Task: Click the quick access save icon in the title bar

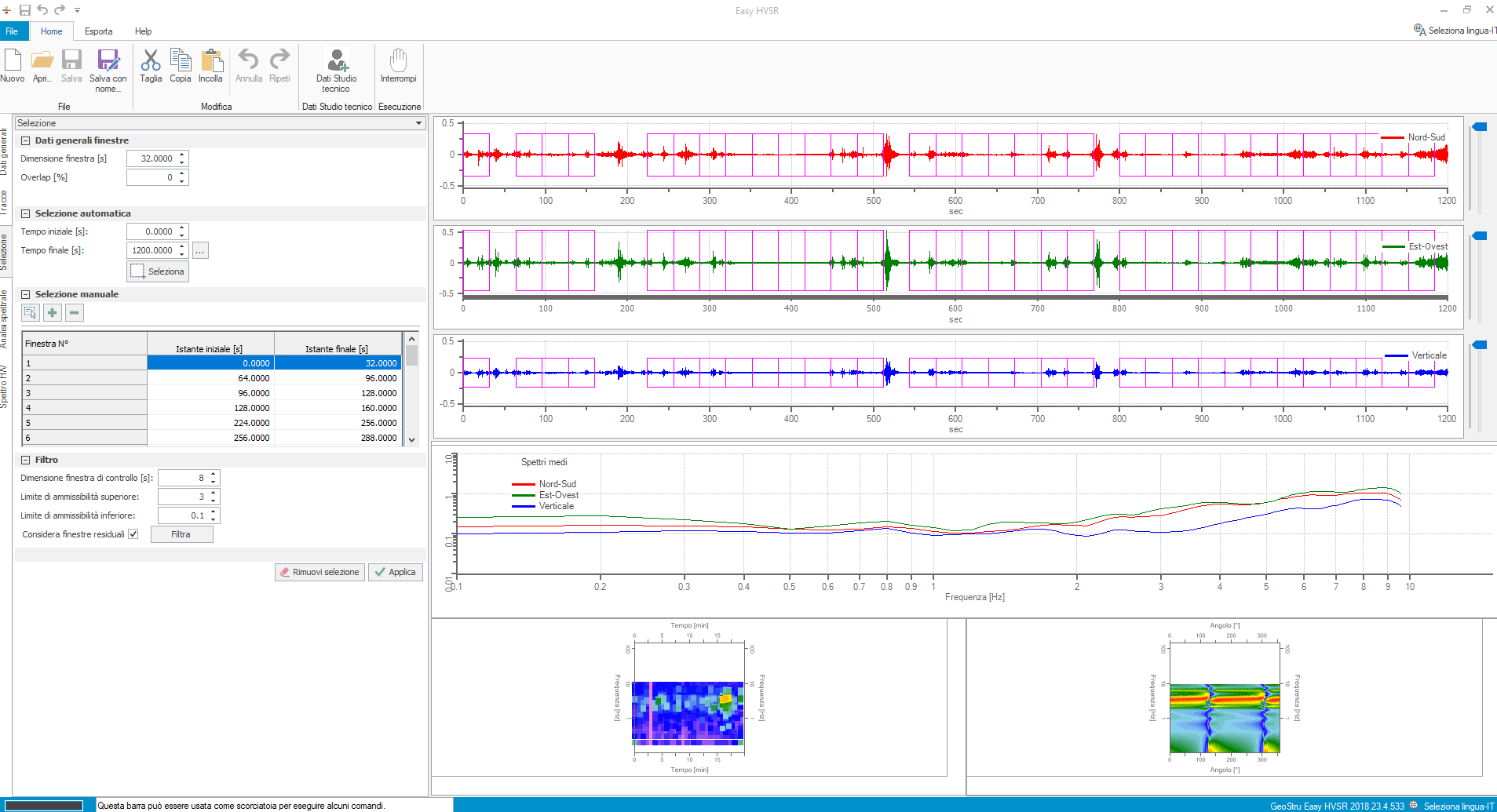Action: pyautogui.click(x=25, y=10)
